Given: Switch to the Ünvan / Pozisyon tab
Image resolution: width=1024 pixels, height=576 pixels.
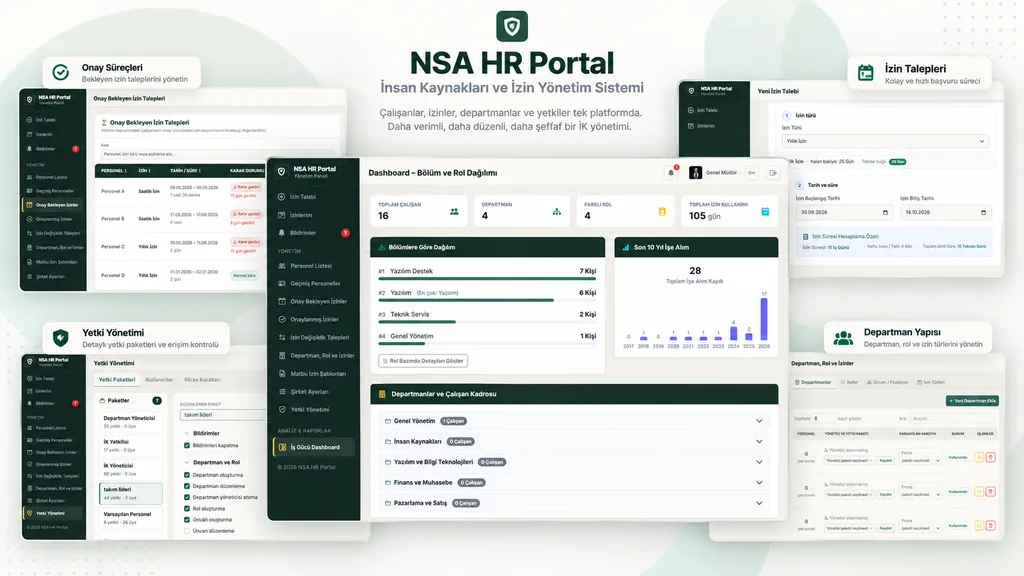Looking at the screenshot, I should click(x=888, y=382).
